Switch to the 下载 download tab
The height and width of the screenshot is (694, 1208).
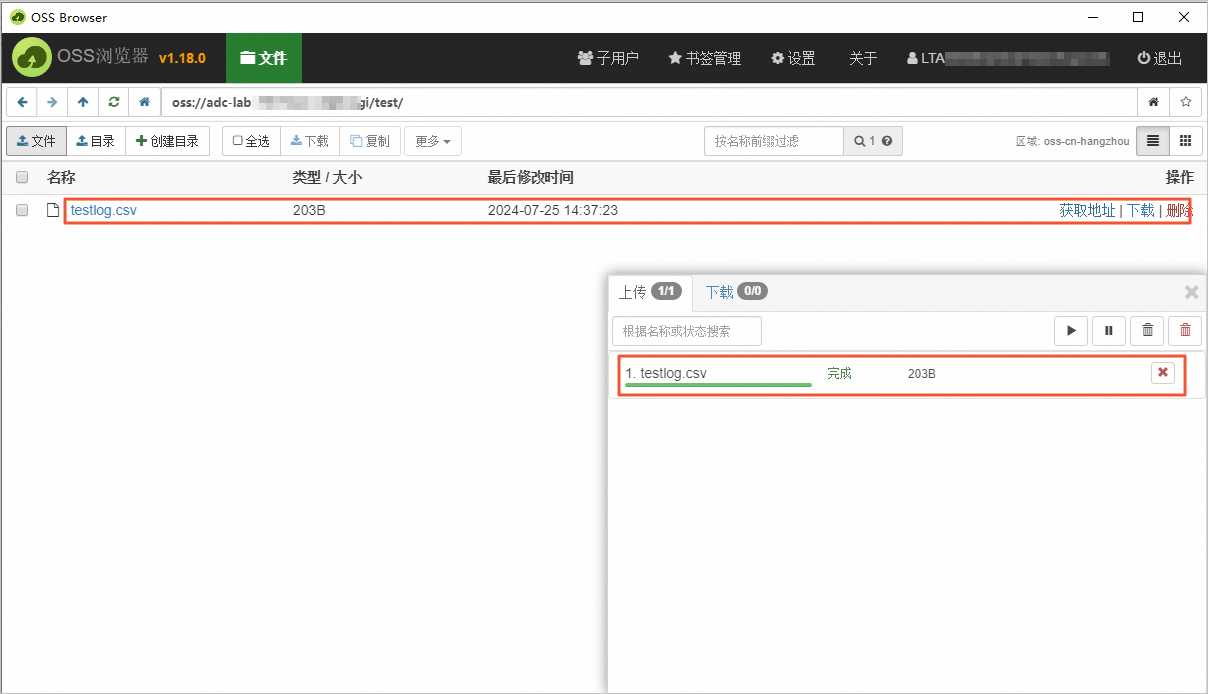click(x=736, y=292)
